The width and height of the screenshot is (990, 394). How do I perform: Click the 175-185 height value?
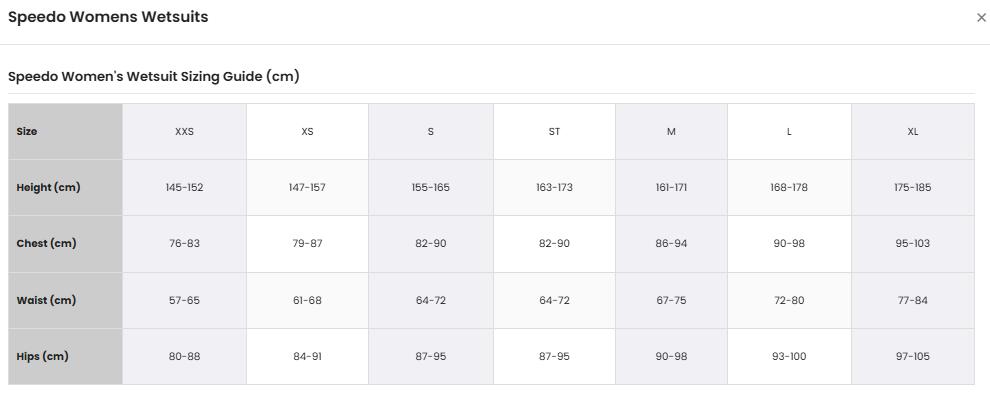[913, 188]
